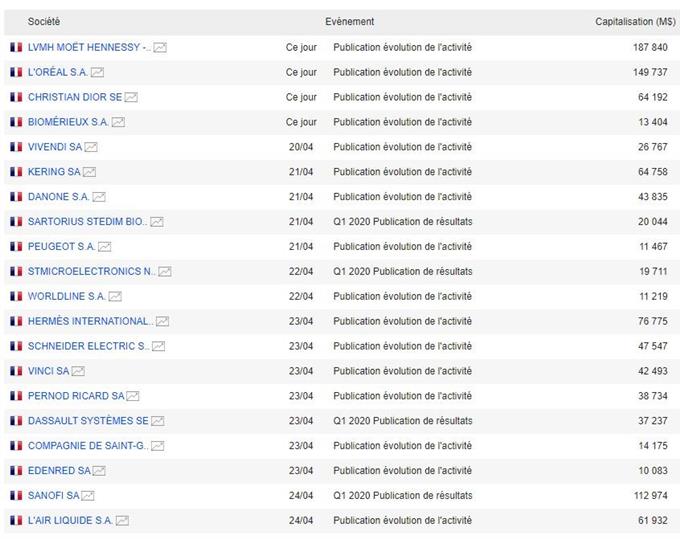Open chart icon next to L'Air Liquide S.A.

click(122, 520)
